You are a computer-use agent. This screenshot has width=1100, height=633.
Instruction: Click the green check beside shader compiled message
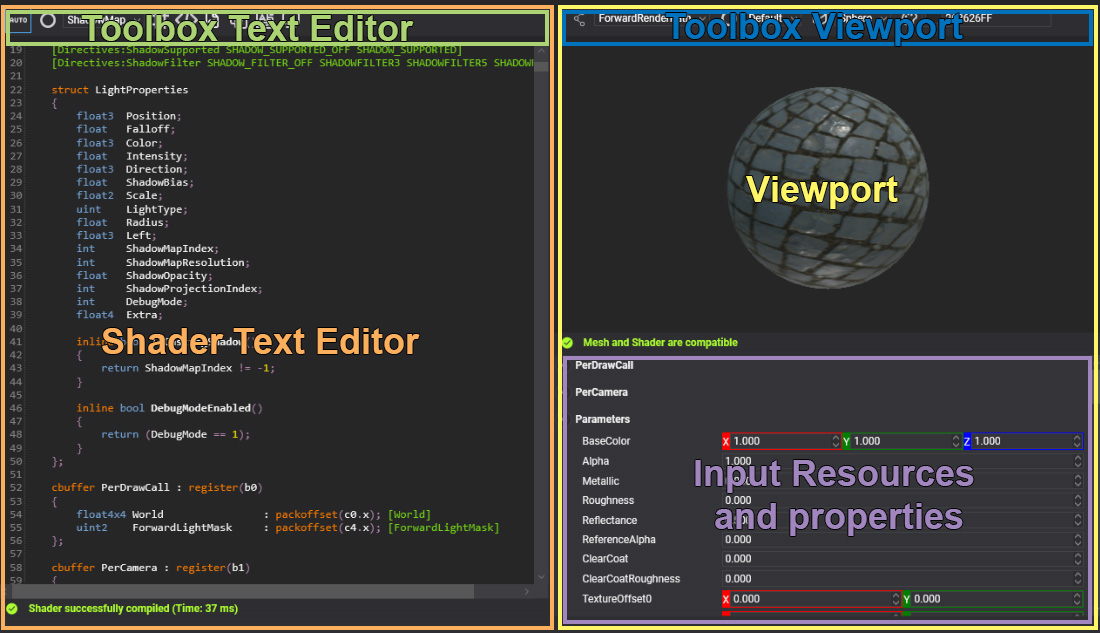coord(12,608)
